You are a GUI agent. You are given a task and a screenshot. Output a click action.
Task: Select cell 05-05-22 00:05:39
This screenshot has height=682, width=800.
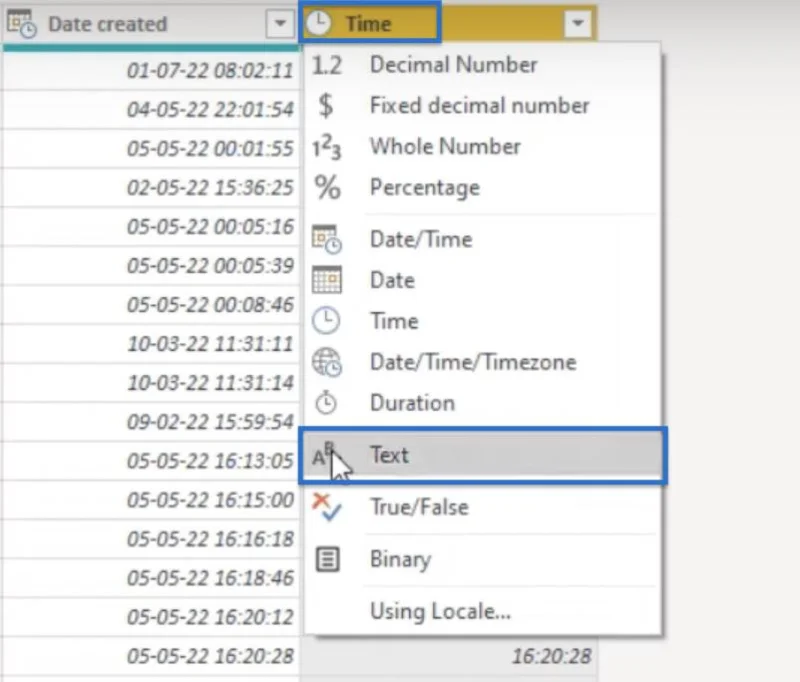151,265
